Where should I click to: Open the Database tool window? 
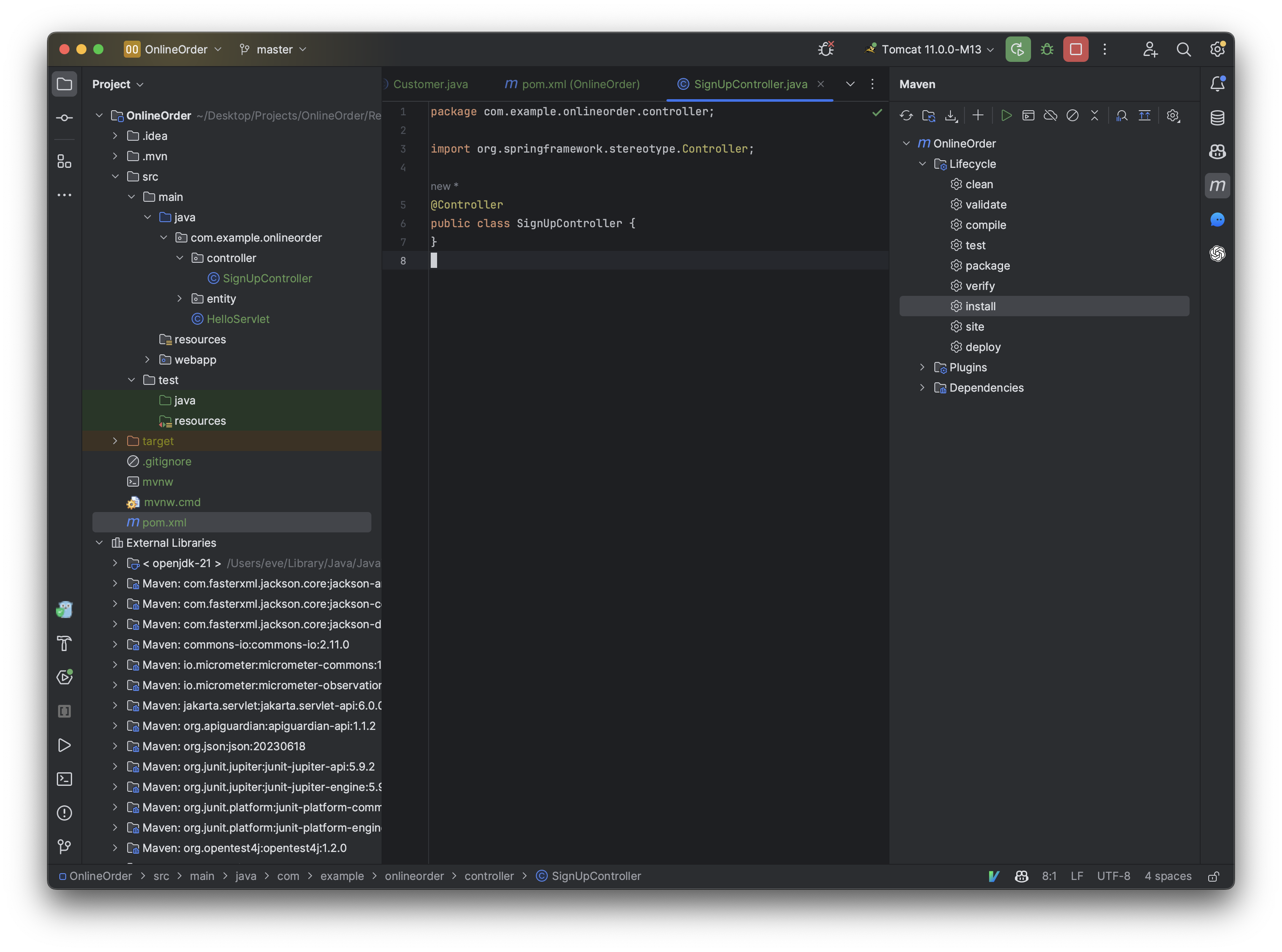pyautogui.click(x=1218, y=117)
